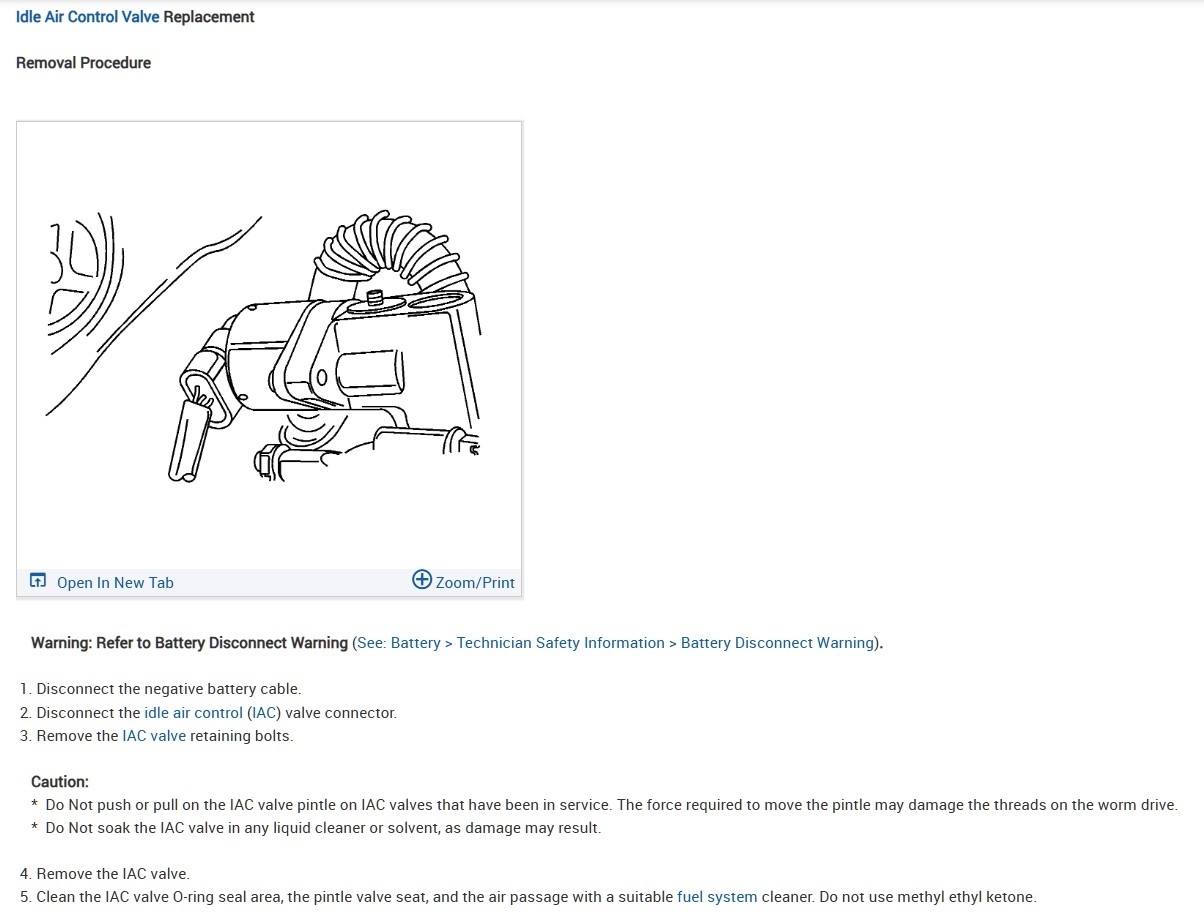Click the 'Removal Procedure' heading
The image size is (1204, 919).
click(84, 63)
